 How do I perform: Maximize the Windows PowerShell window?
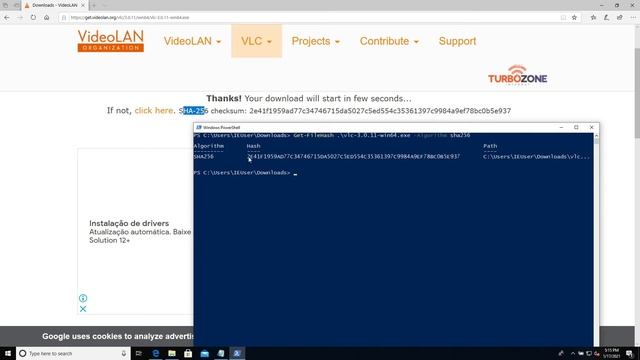[x=576, y=127]
